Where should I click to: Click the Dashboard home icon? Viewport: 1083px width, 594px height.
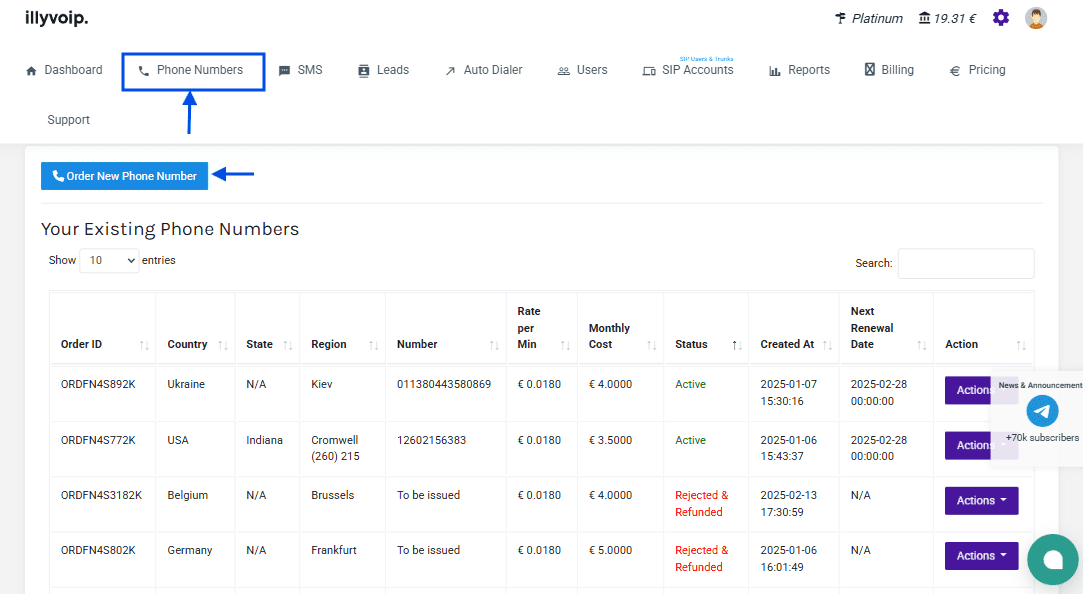[x=31, y=71]
